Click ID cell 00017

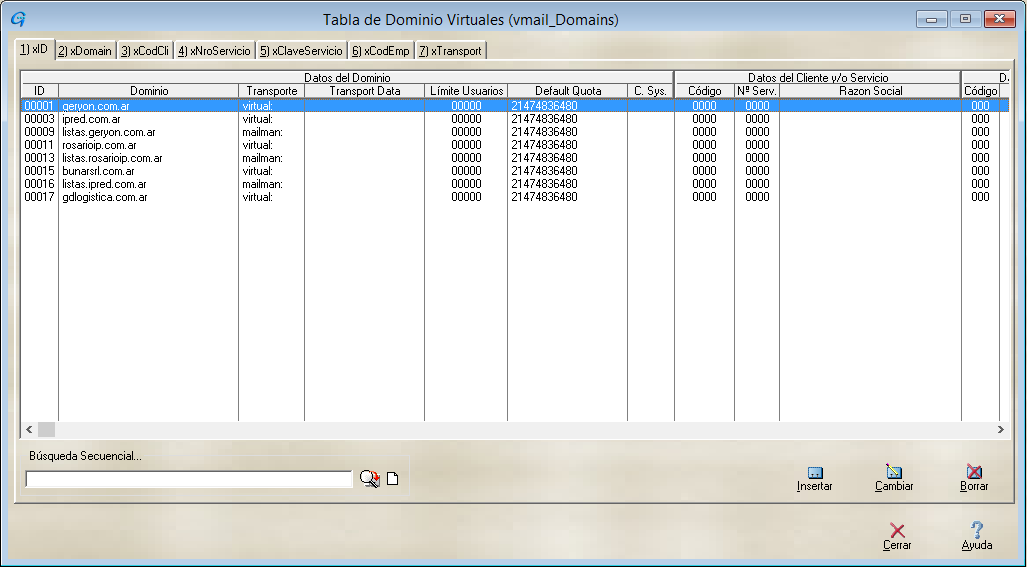point(39,197)
